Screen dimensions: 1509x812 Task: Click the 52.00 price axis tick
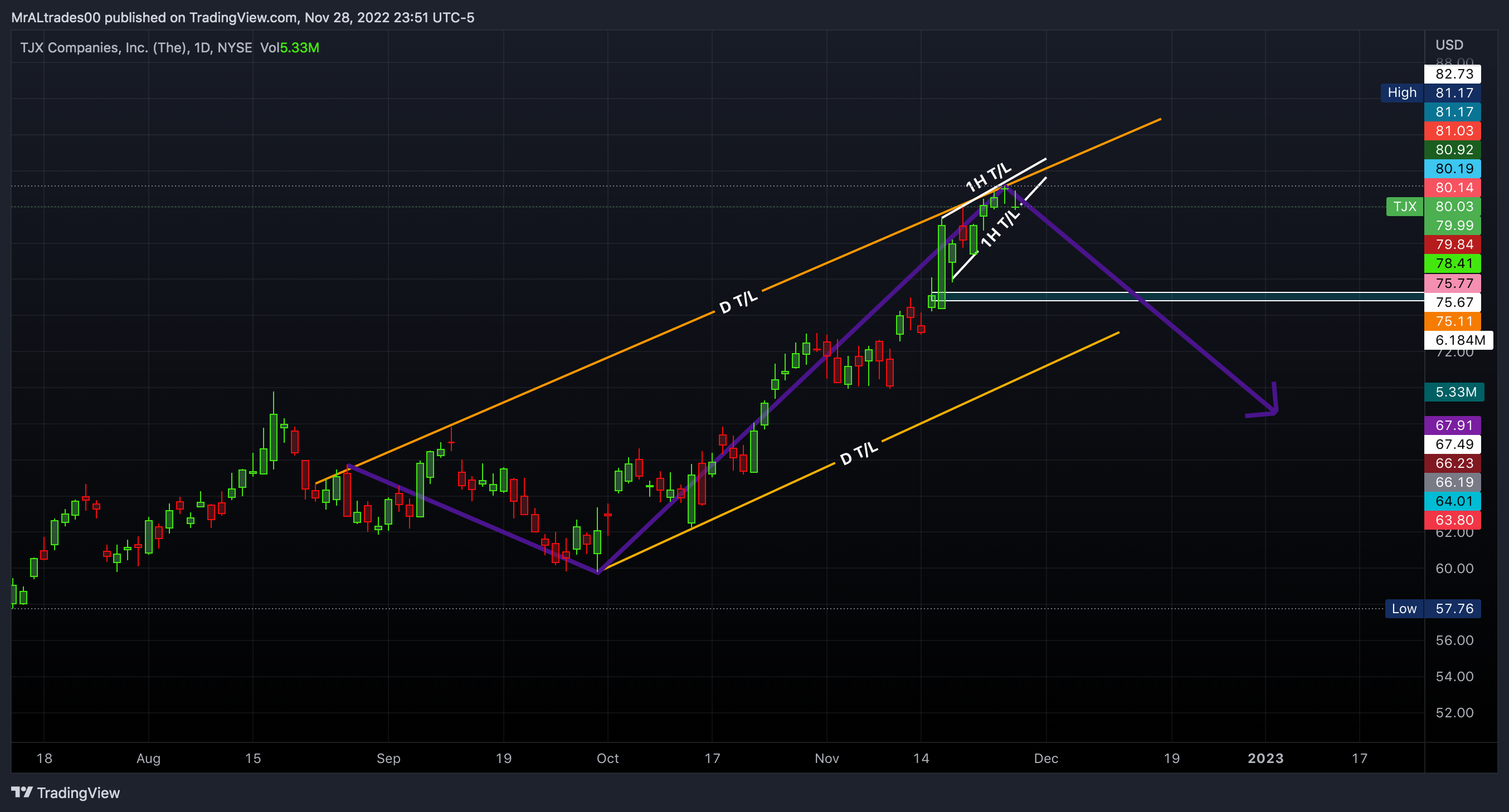[x=1454, y=713]
